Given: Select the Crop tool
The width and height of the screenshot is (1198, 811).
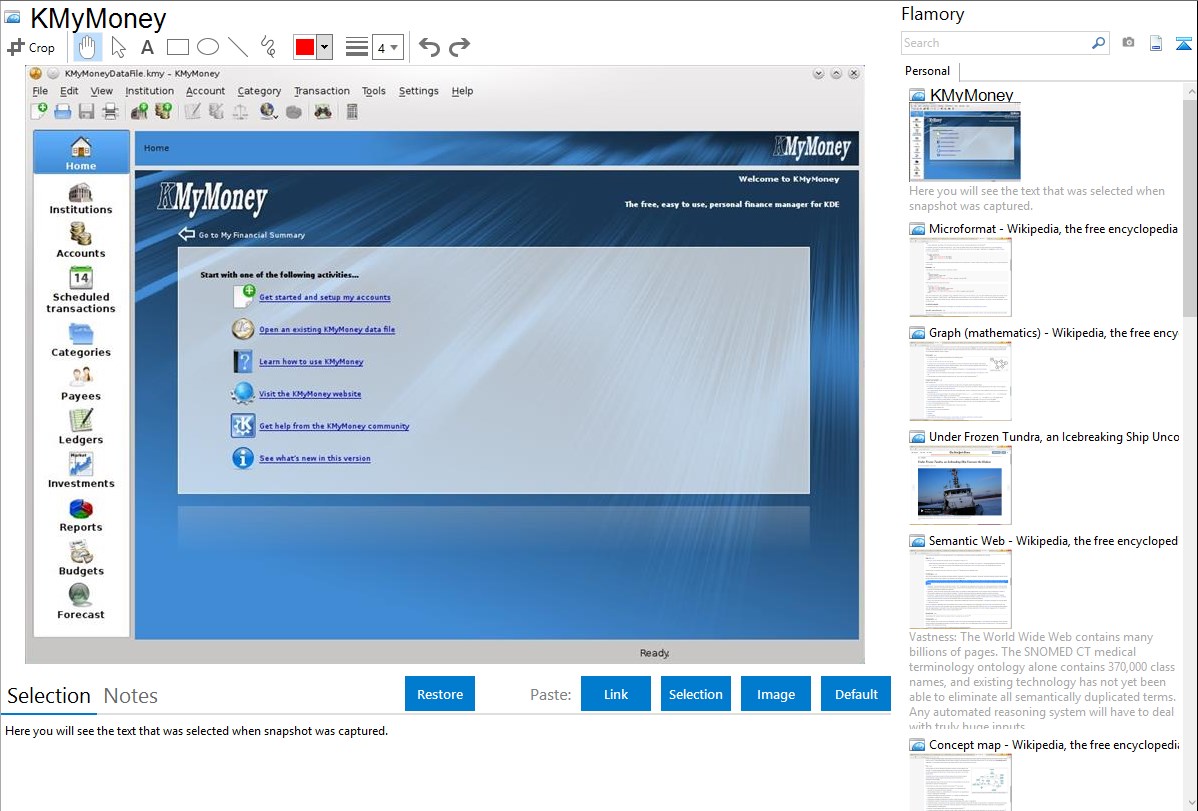Looking at the screenshot, I should tap(31, 47).
